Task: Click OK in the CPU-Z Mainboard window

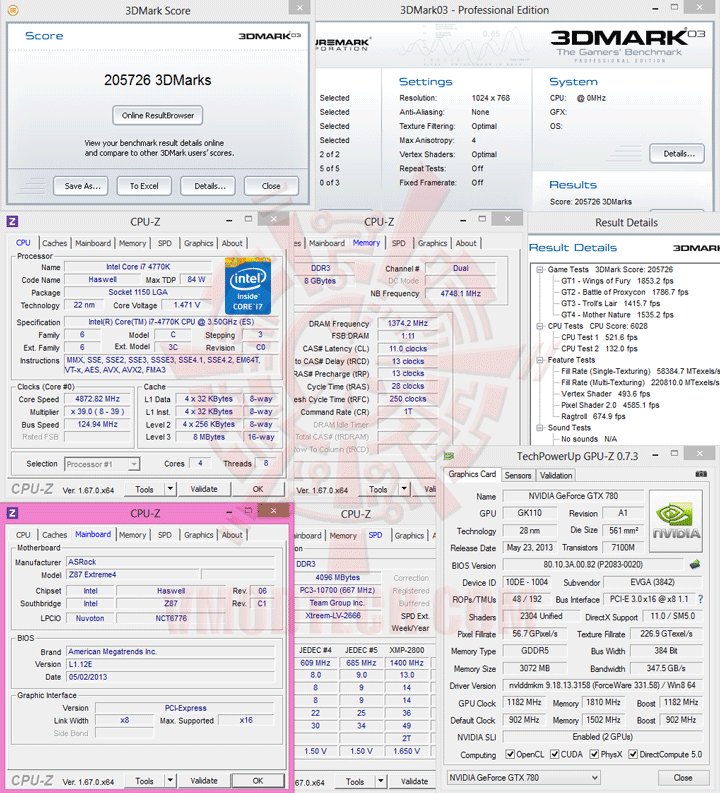Action: tap(258, 780)
